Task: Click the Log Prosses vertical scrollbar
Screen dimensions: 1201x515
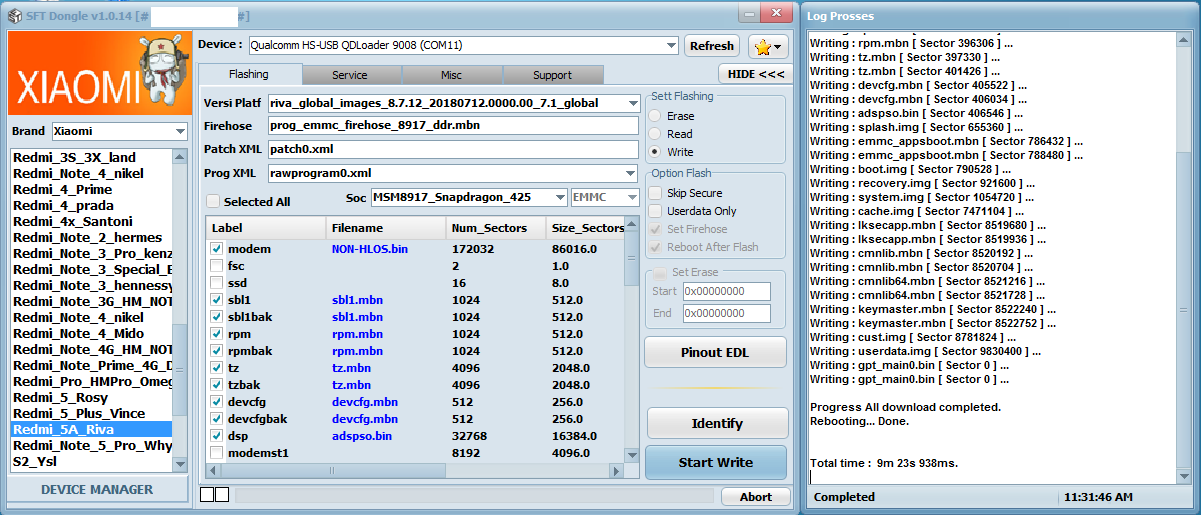Action: (1184, 257)
